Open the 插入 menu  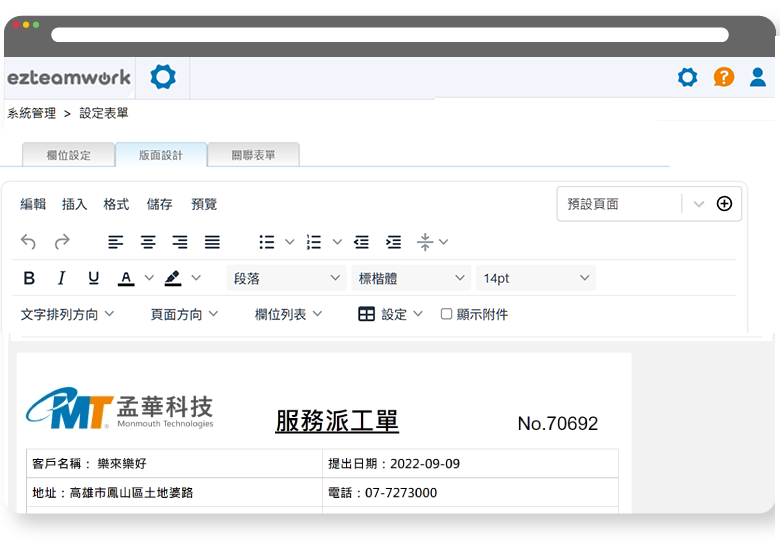(75, 204)
